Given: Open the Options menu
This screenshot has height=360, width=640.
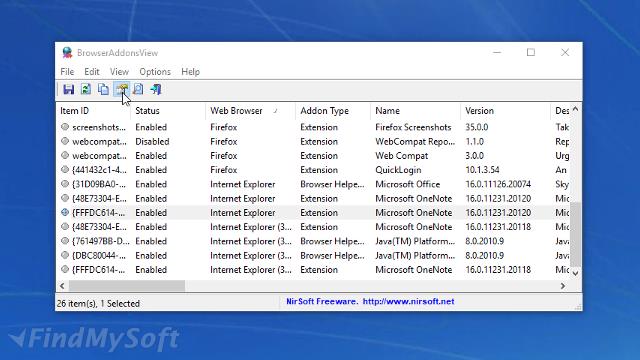Looking at the screenshot, I should (x=155, y=72).
